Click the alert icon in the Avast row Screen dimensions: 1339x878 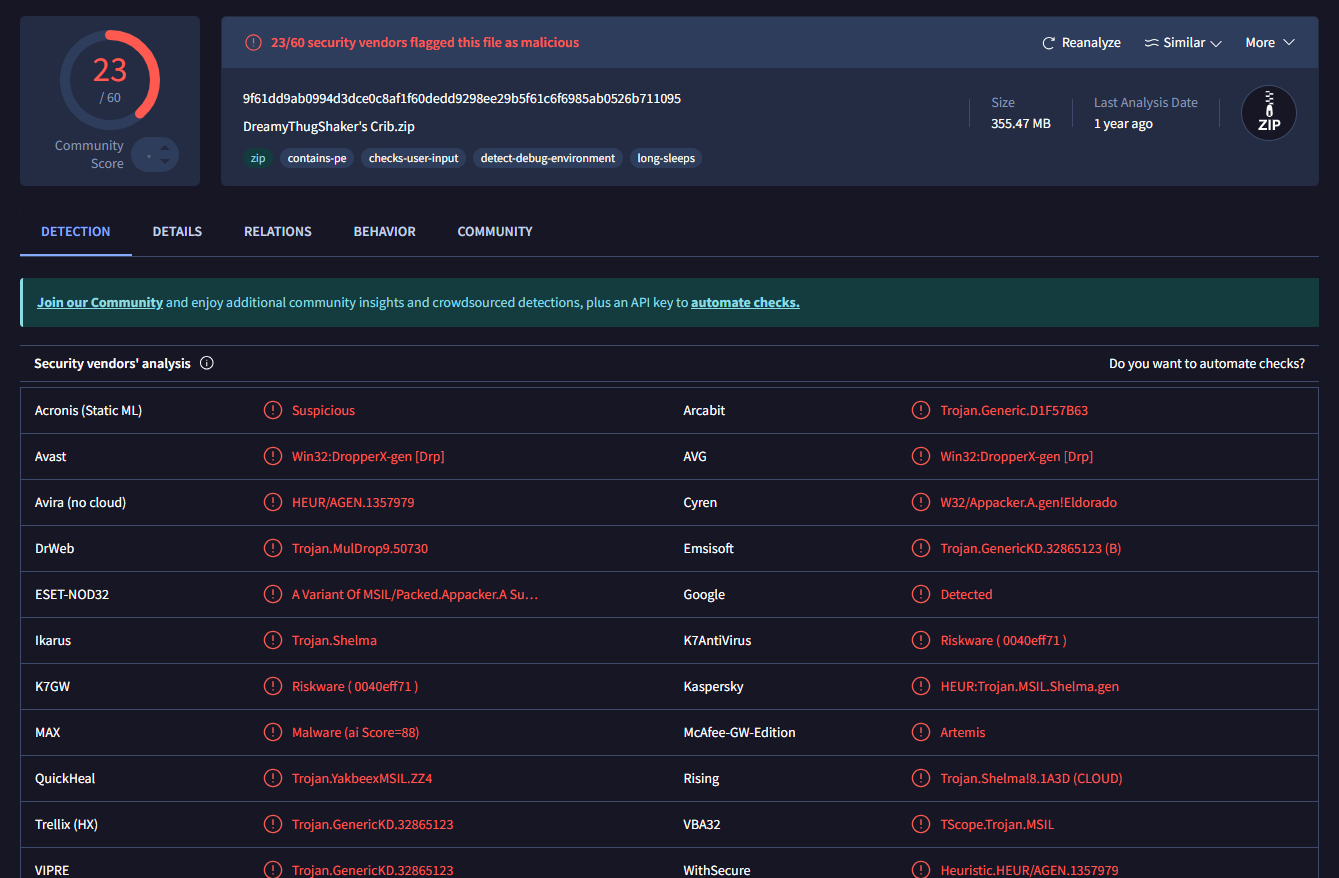coord(272,456)
